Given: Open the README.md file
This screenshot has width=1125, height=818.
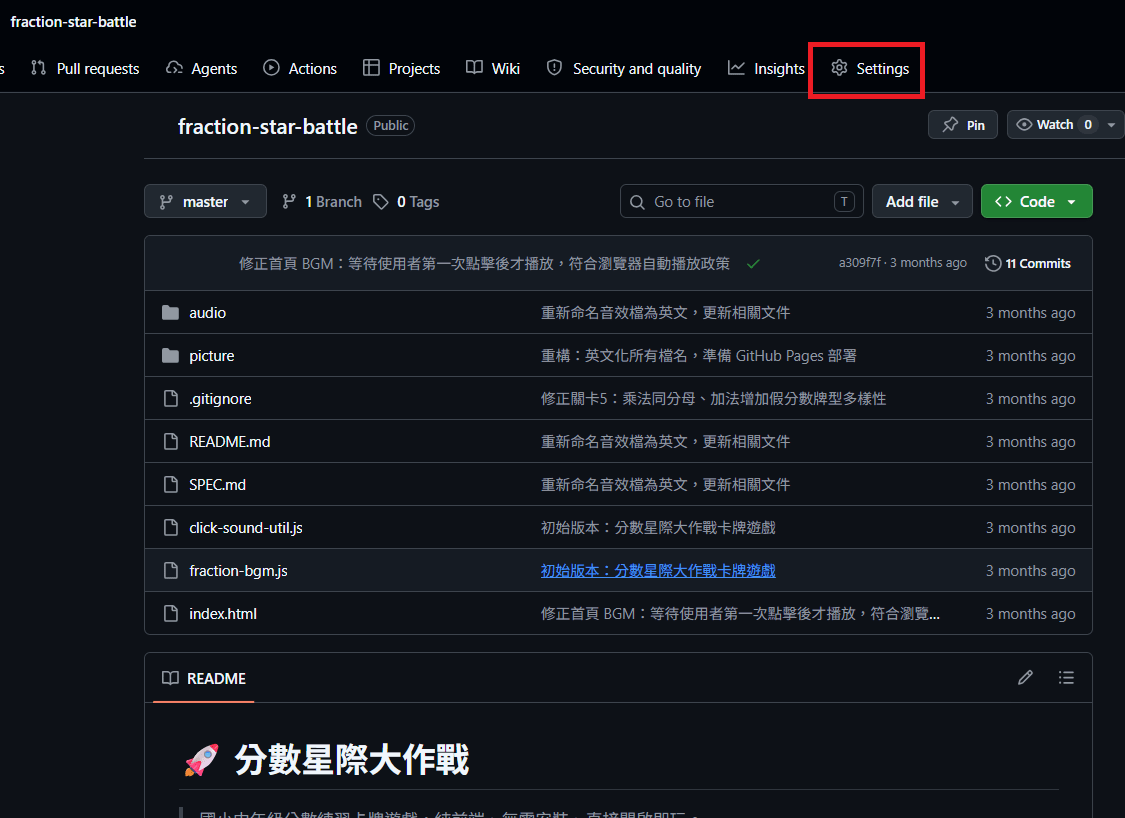Looking at the screenshot, I should 230,442.
